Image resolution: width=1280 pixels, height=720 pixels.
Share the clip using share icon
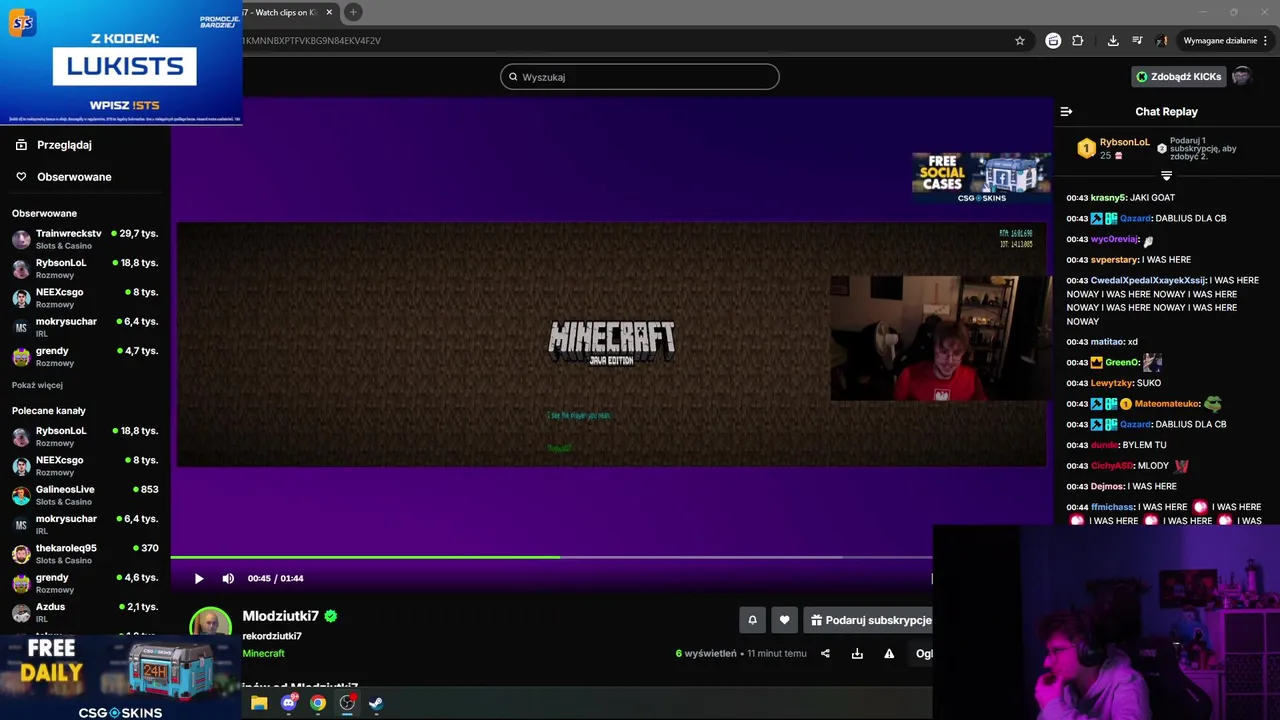[x=825, y=654]
